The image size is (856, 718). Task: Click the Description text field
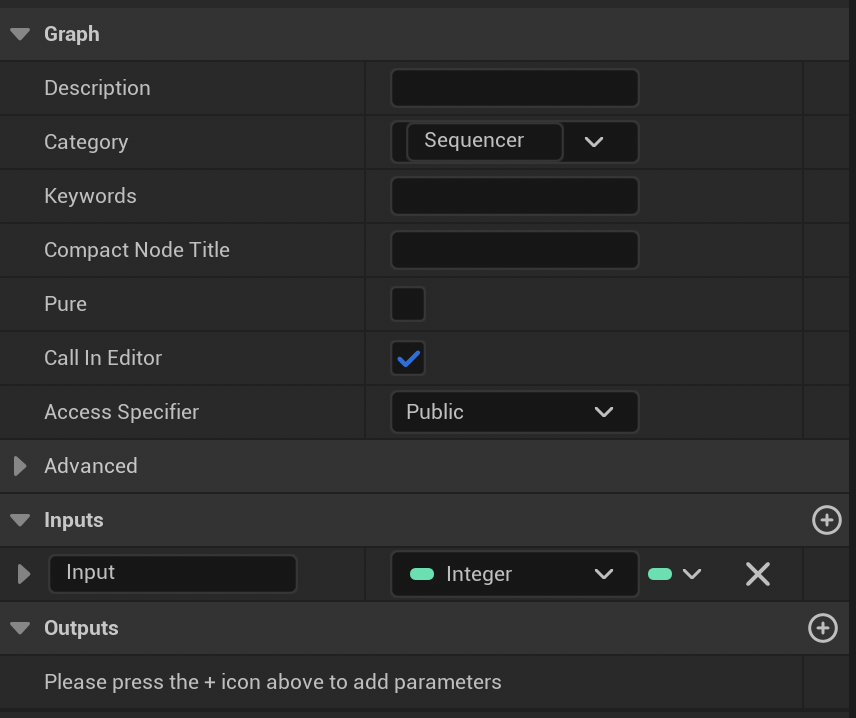pyautogui.click(x=514, y=88)
